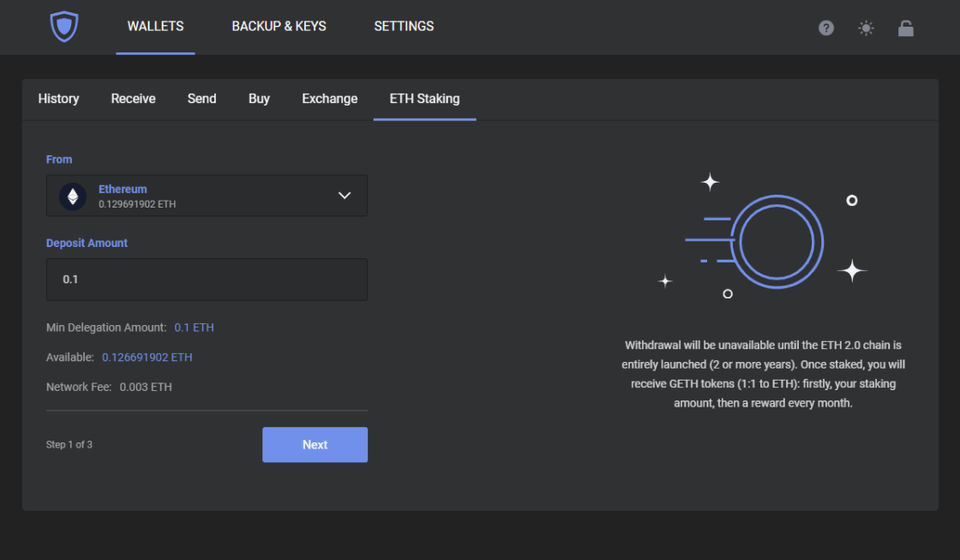Switch to the Exchange tab
This screenshot has height=560, width=960.
coord(330,99)
